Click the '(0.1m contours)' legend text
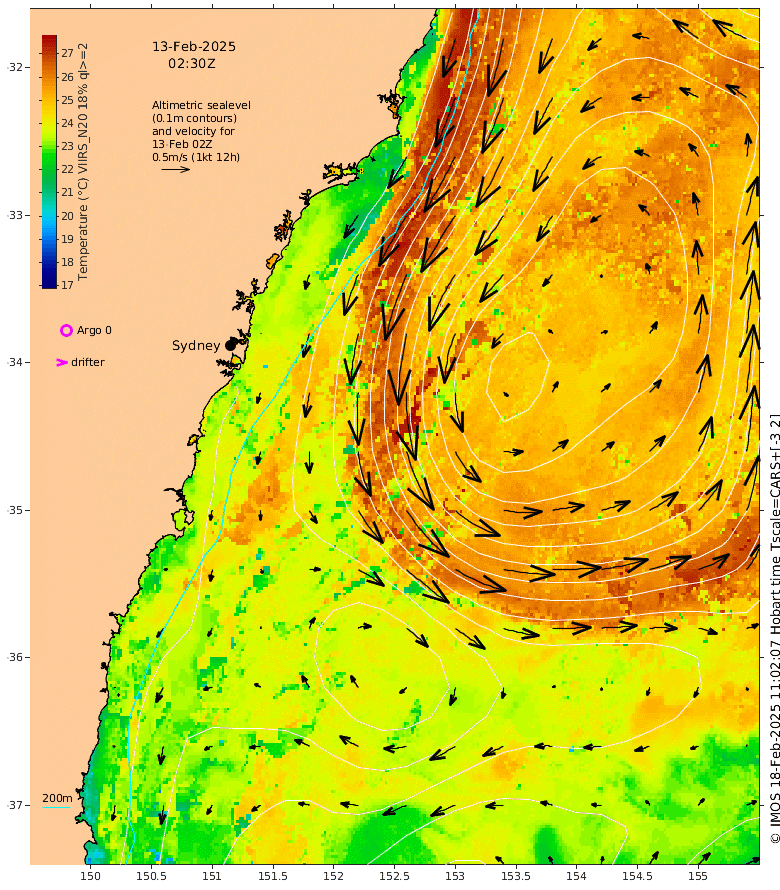This screenshot has height=890, width=780. tap(194, 118)
